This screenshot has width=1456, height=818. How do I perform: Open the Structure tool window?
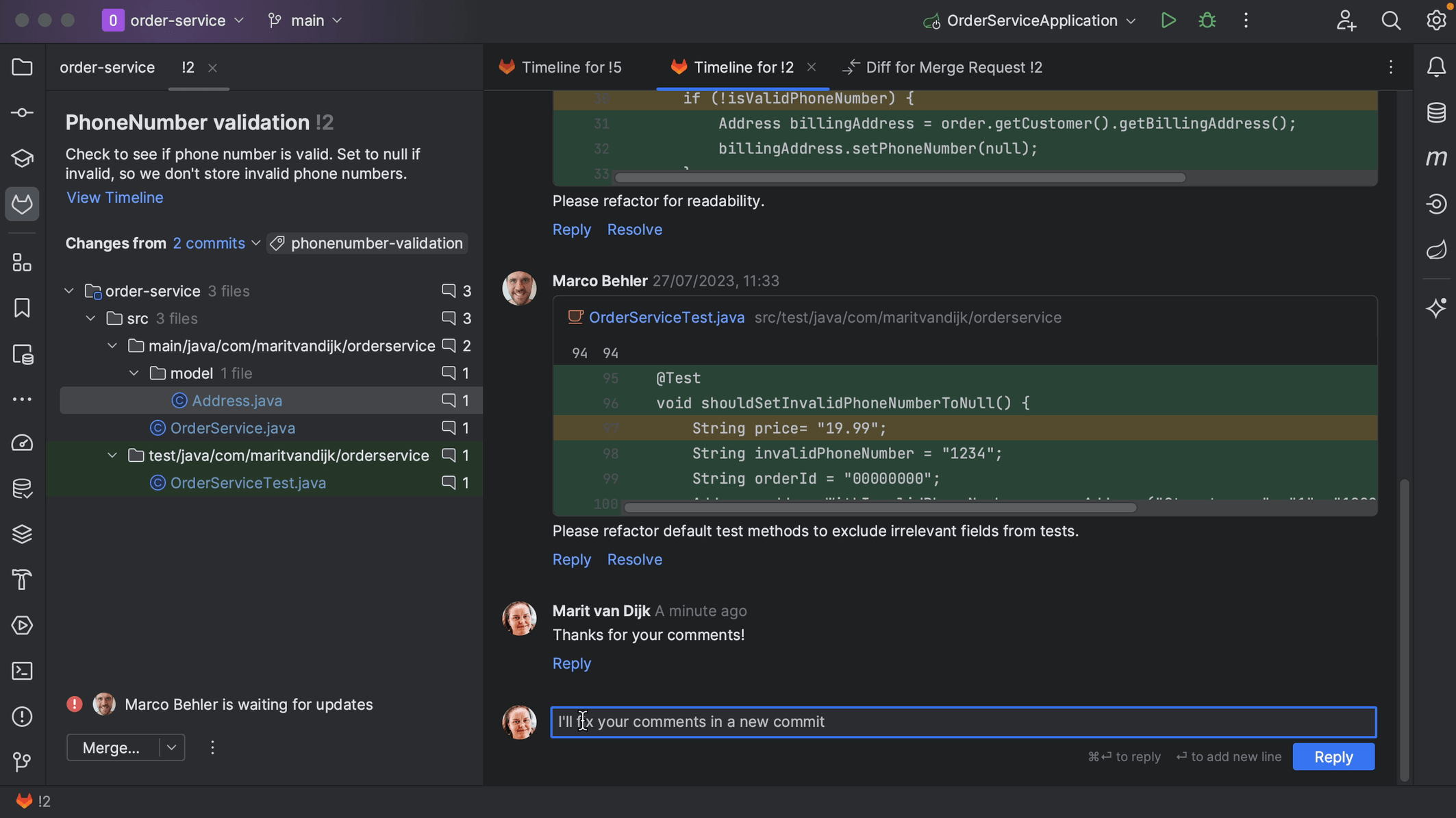tap(22, 262)
